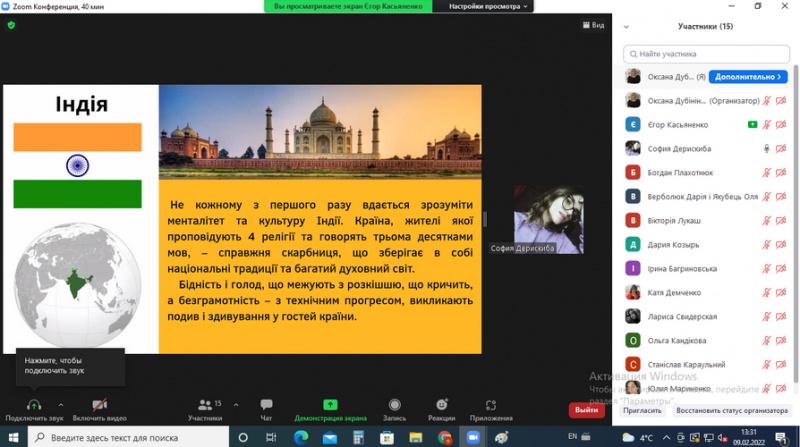Click the green encryption shield icon
This screenshot has width=800, height=447.
pos(11,25)
